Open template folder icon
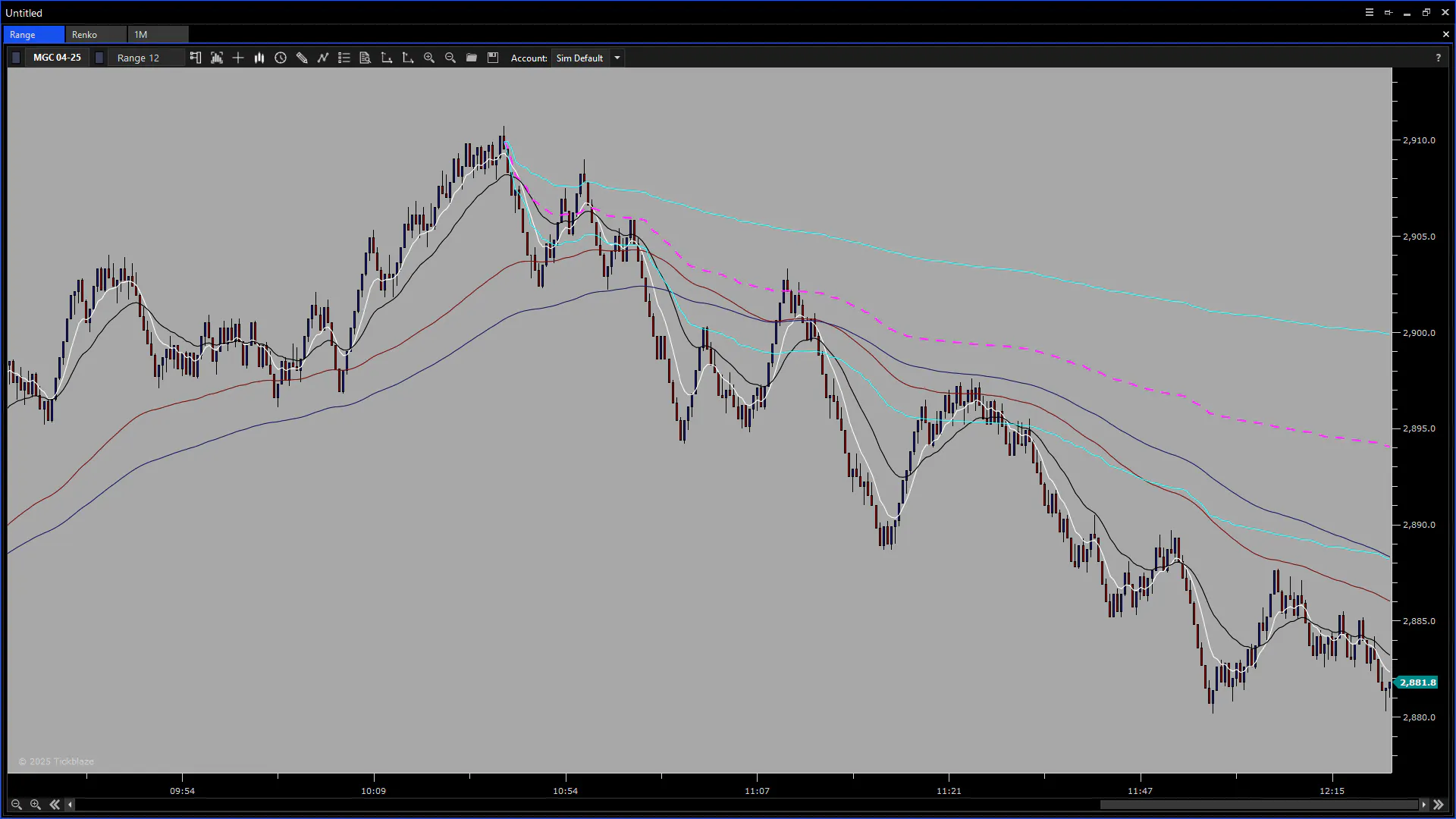This screenshot has height=819, width=1456. (472, 58)
